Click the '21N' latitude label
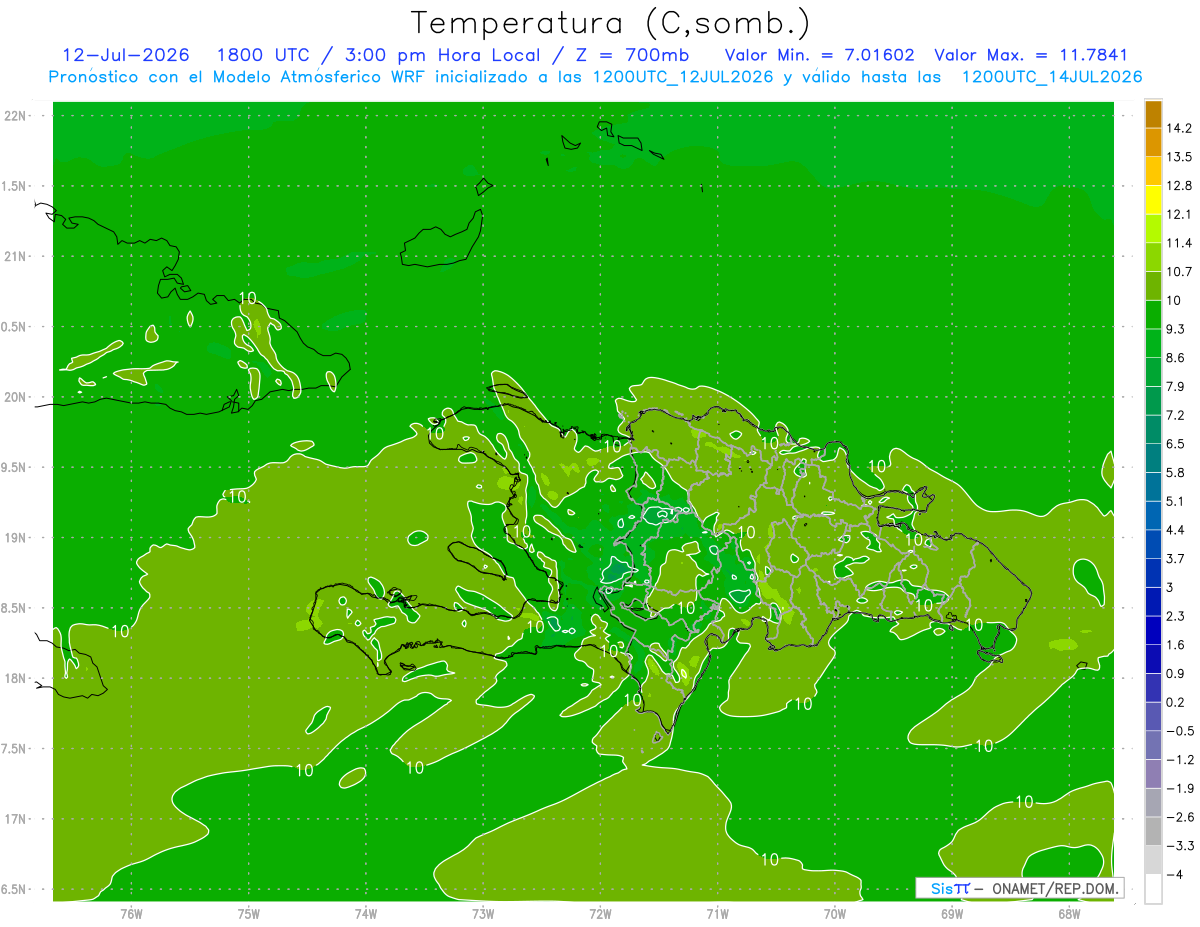Image resolution: width=1200 pixels, height=927 pixels. tap(14, 256)
